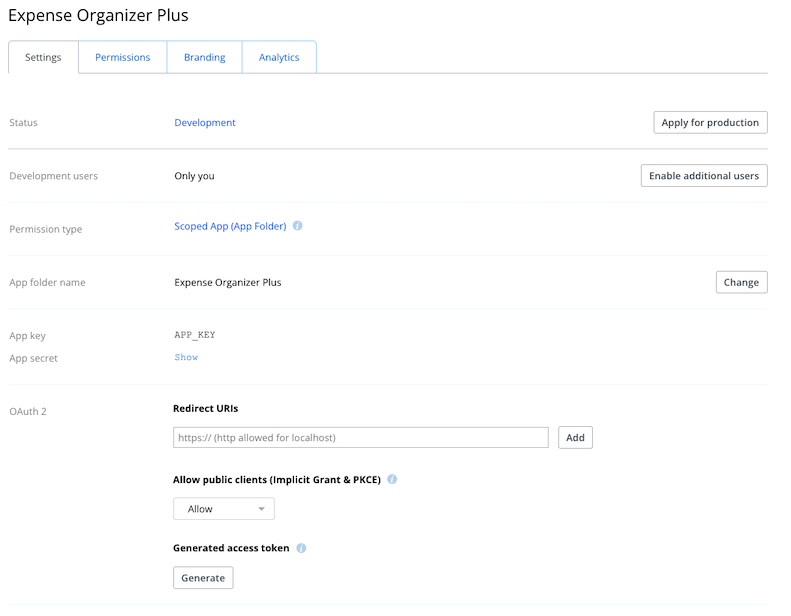This screenshot has height=616, width=791.
Task: Open the Allow public clients dropdown
Action: tap(224, 509)
